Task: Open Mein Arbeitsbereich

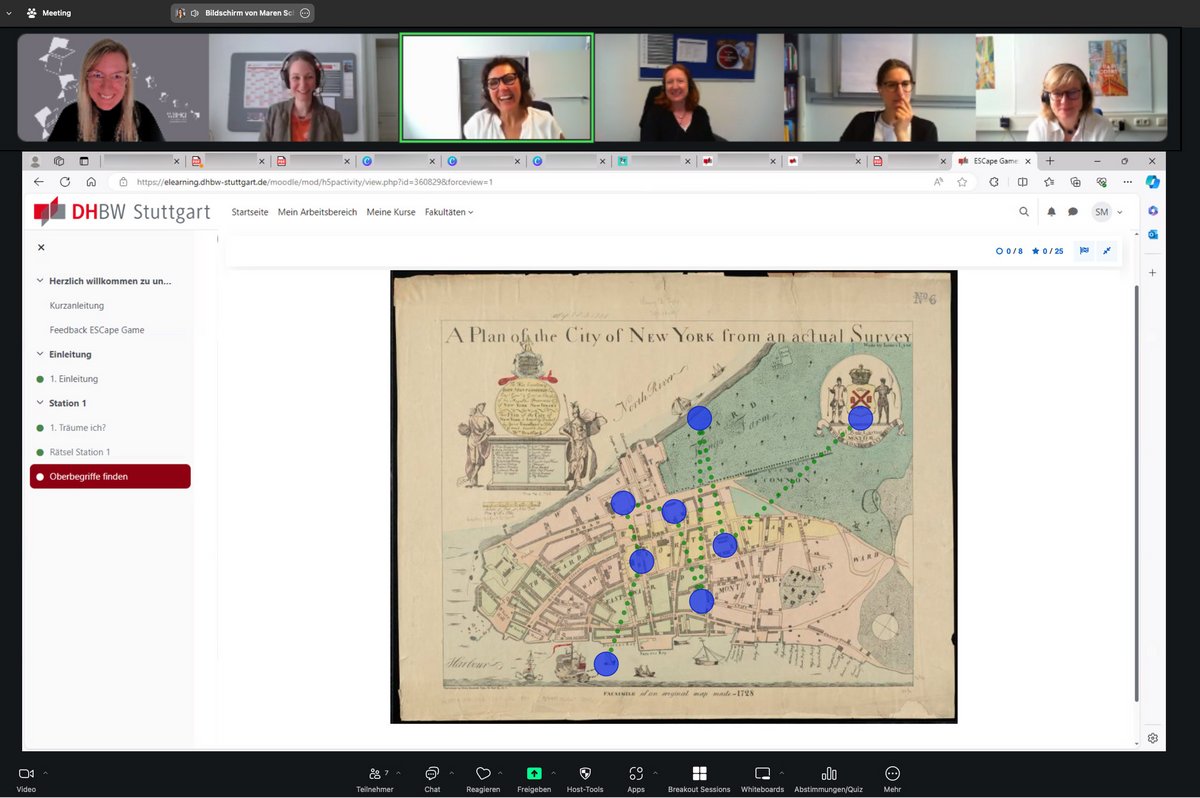Action: (x=317, y=212)
